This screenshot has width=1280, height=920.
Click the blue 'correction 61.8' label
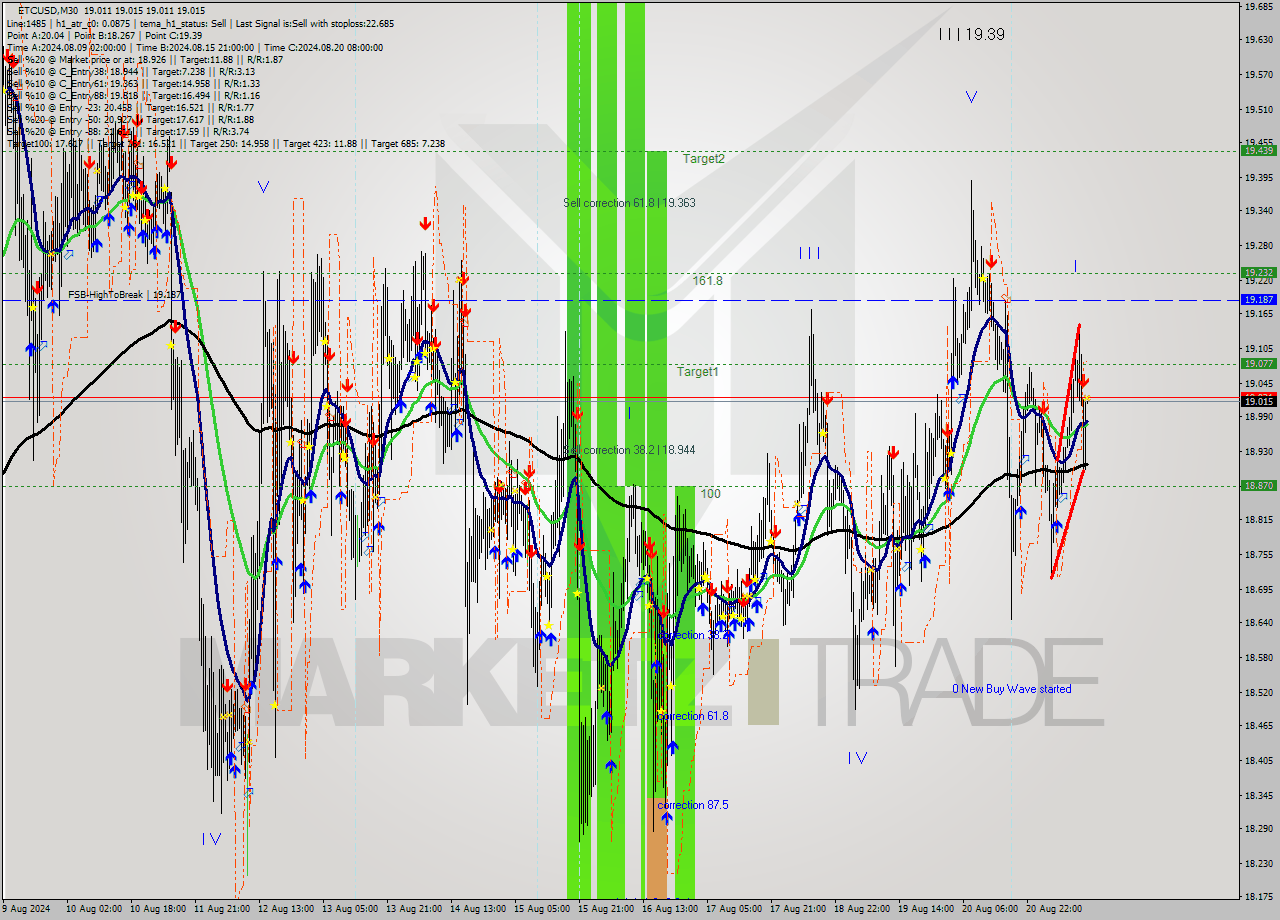click(693, 716)
